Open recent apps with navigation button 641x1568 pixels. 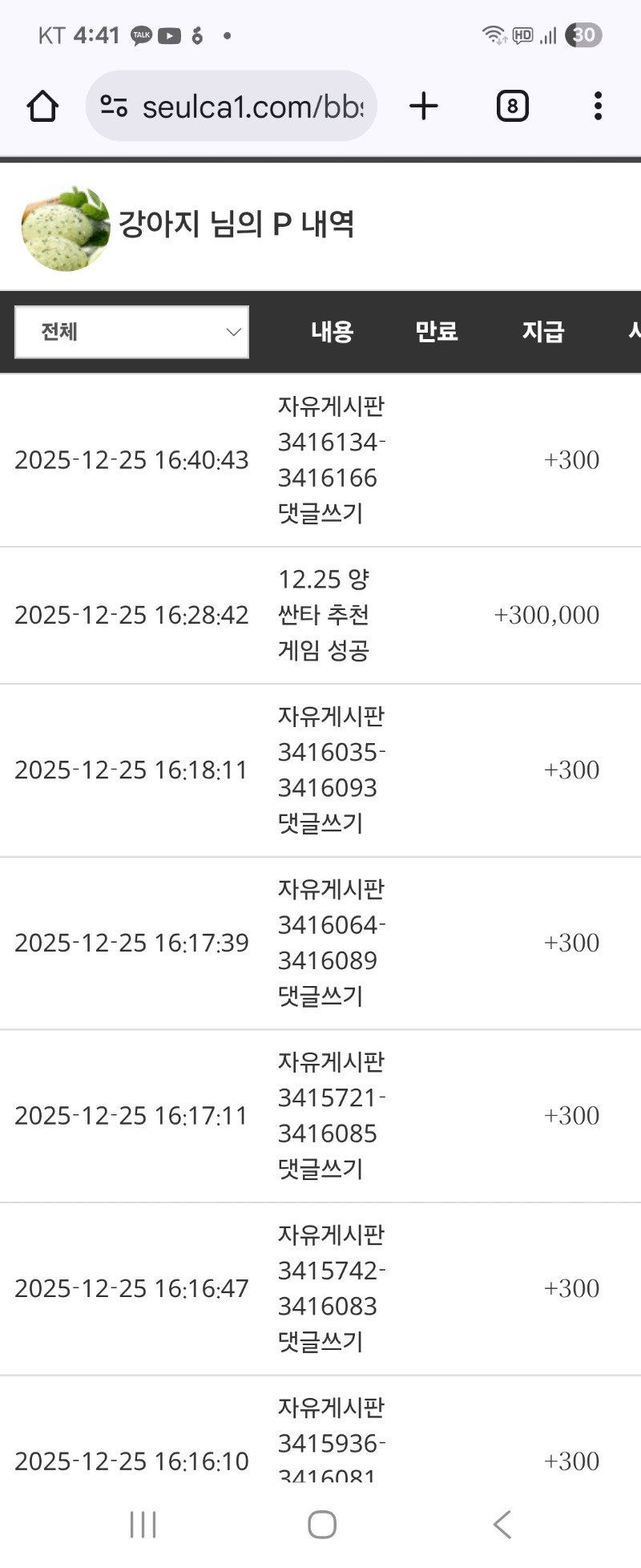143,1524
